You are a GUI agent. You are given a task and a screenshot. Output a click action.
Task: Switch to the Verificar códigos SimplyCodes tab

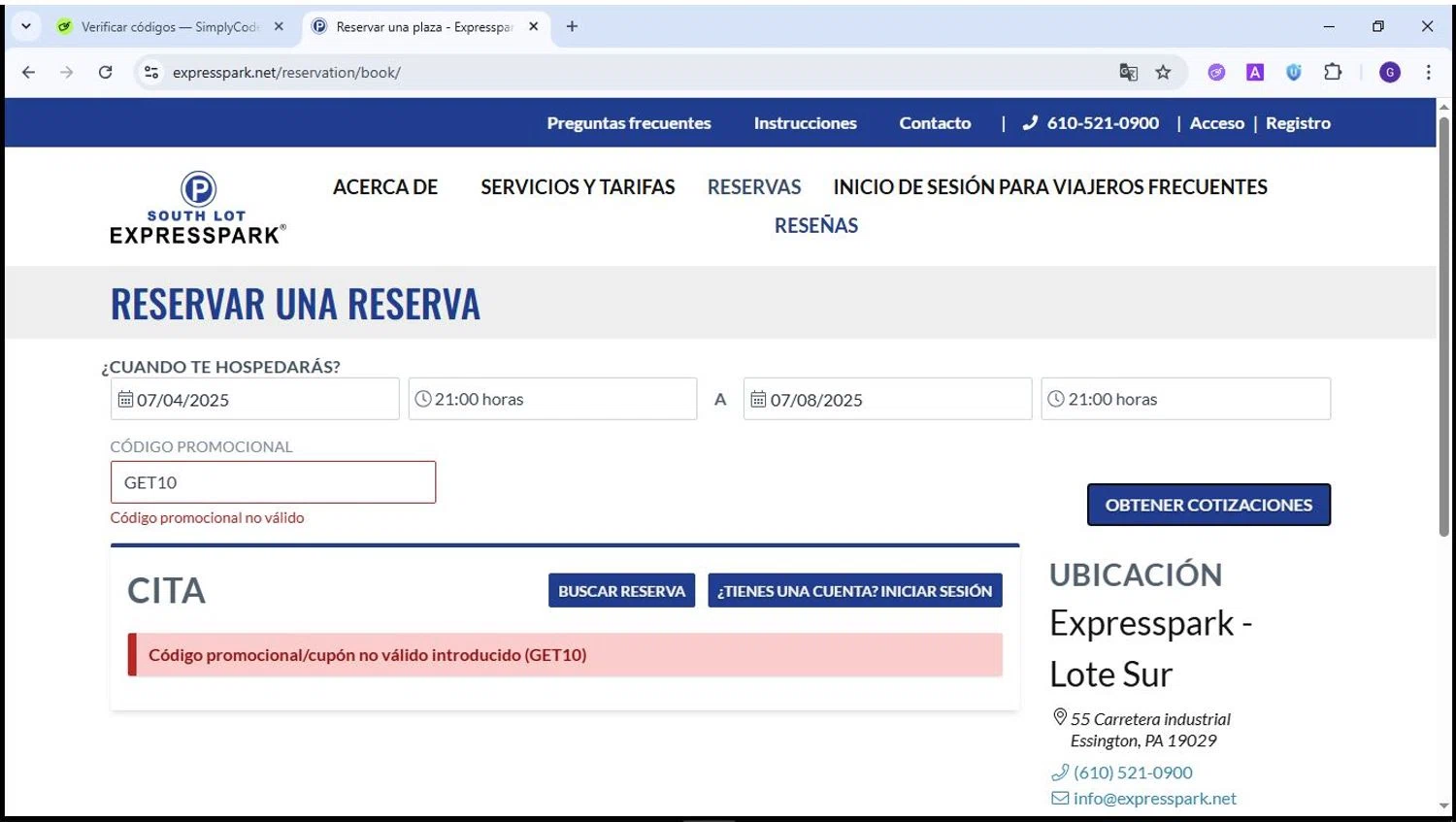[170, 27]
